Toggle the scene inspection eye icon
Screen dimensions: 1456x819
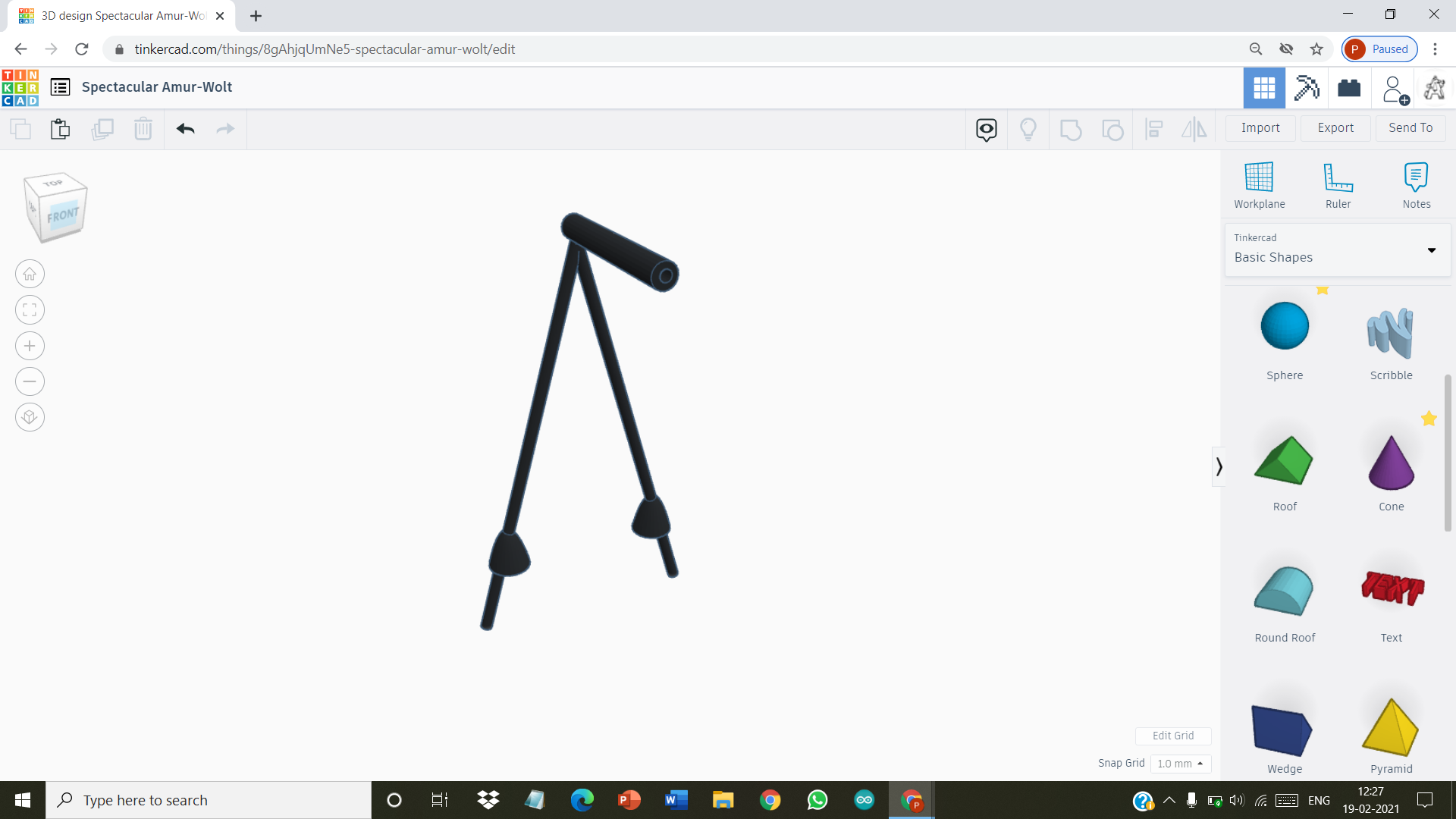tap(985, 129)
